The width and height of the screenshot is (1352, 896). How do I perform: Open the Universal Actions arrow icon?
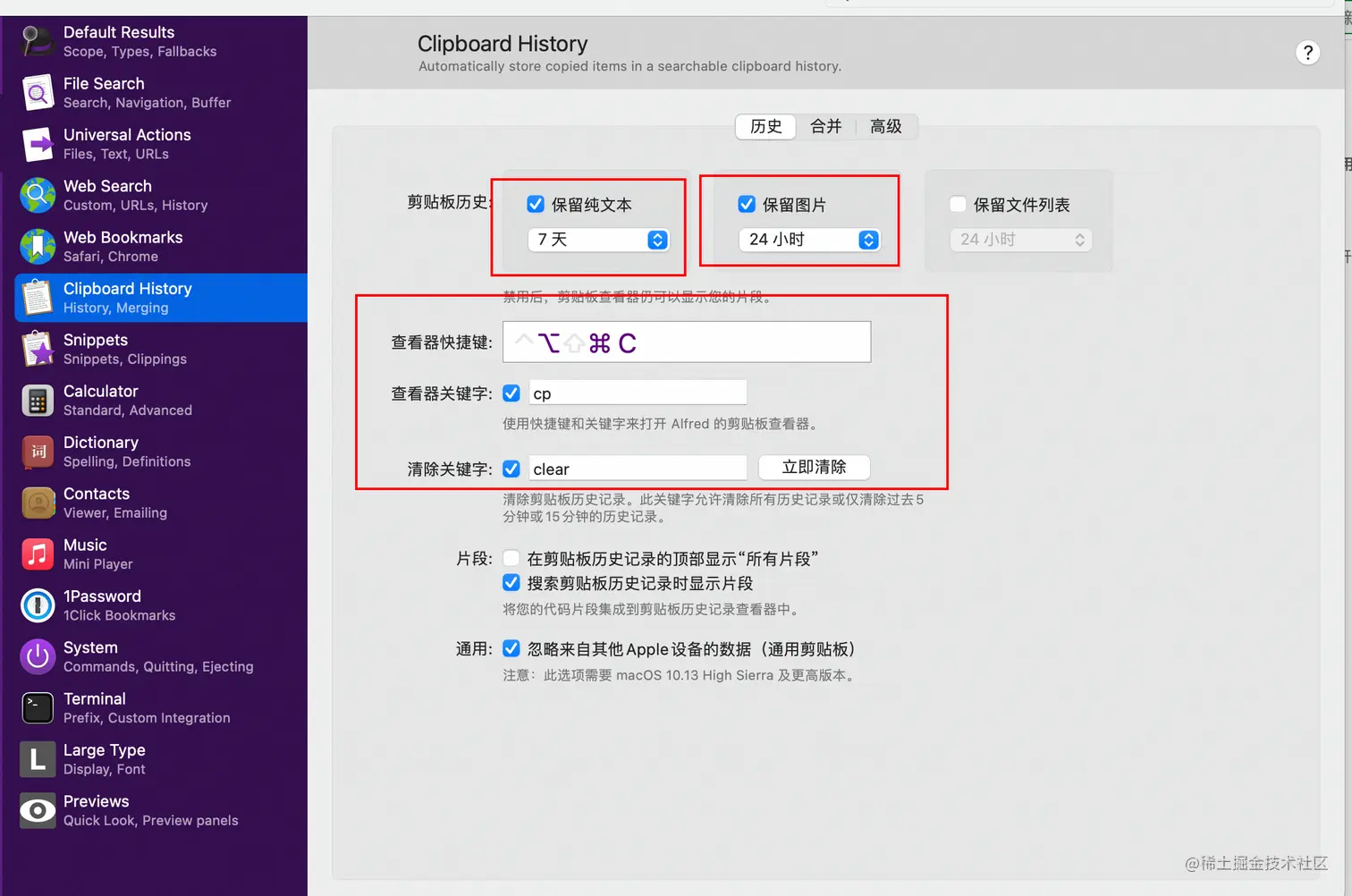(x=38, y=144)
